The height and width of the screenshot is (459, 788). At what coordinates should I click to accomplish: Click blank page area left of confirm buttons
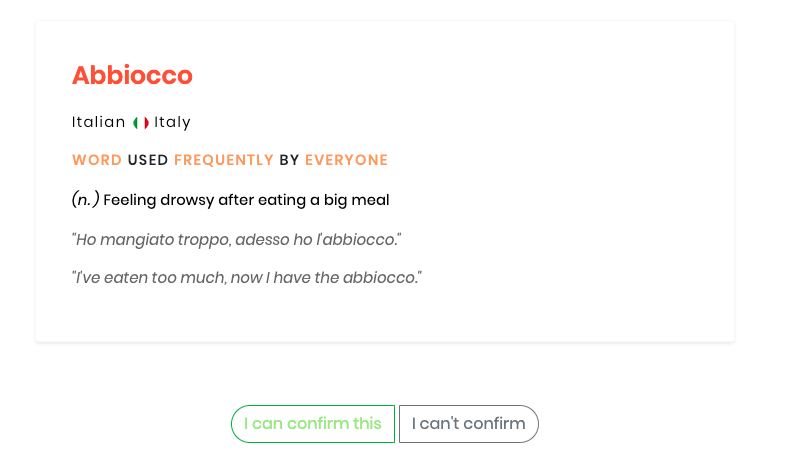pyautogui.click(x=116, y=424)
